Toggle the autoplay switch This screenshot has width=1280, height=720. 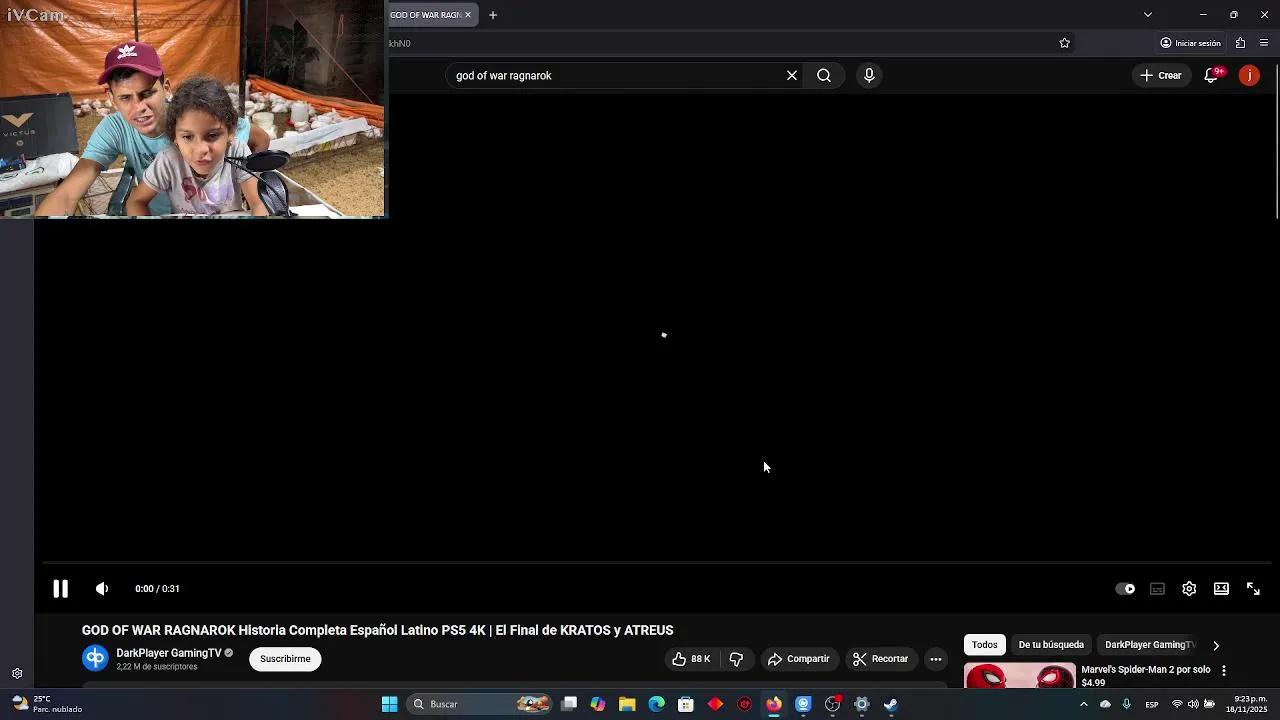tap(1125, 589)
